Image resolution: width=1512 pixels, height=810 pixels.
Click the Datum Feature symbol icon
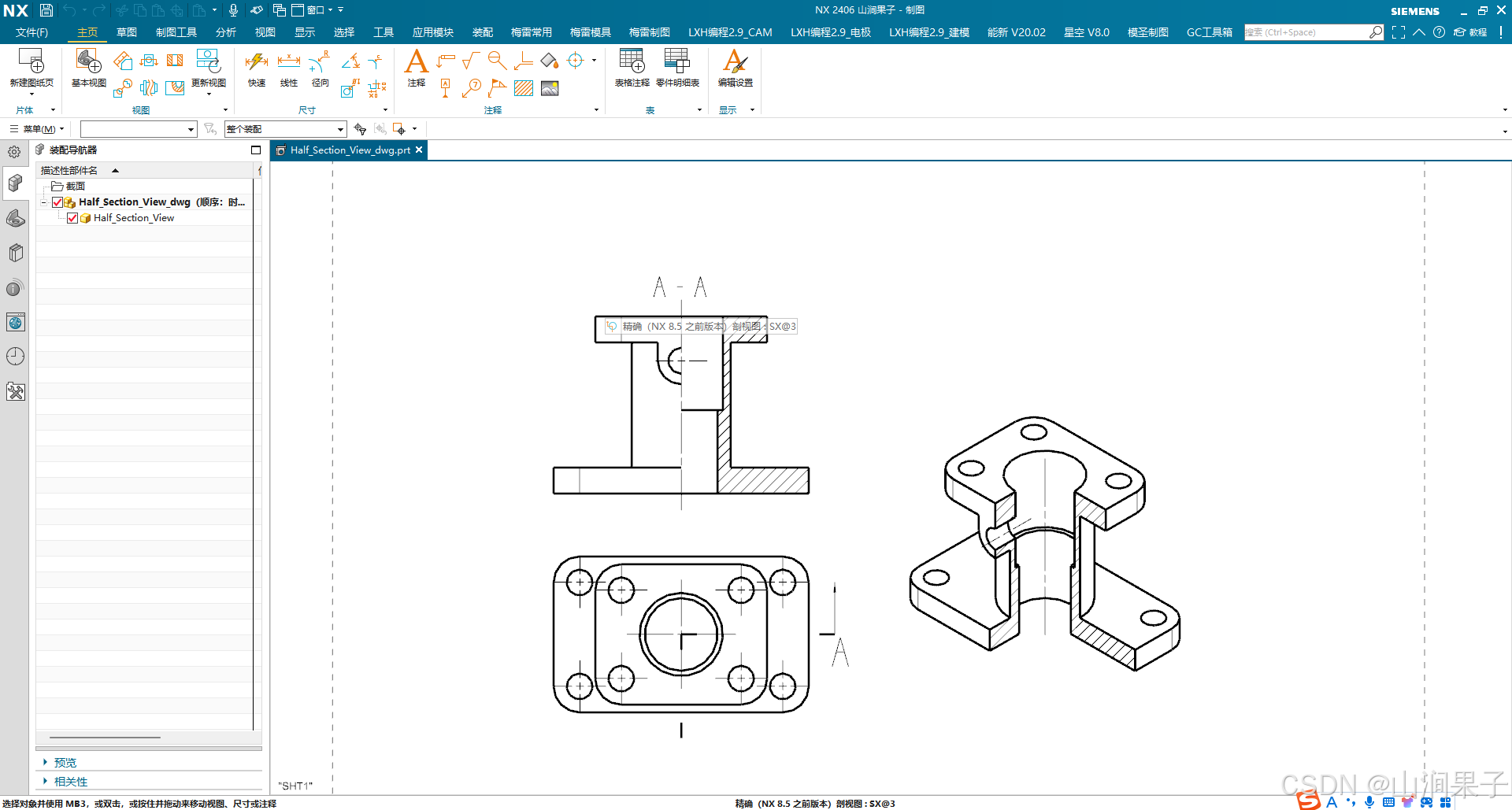(x=446, y=88)
